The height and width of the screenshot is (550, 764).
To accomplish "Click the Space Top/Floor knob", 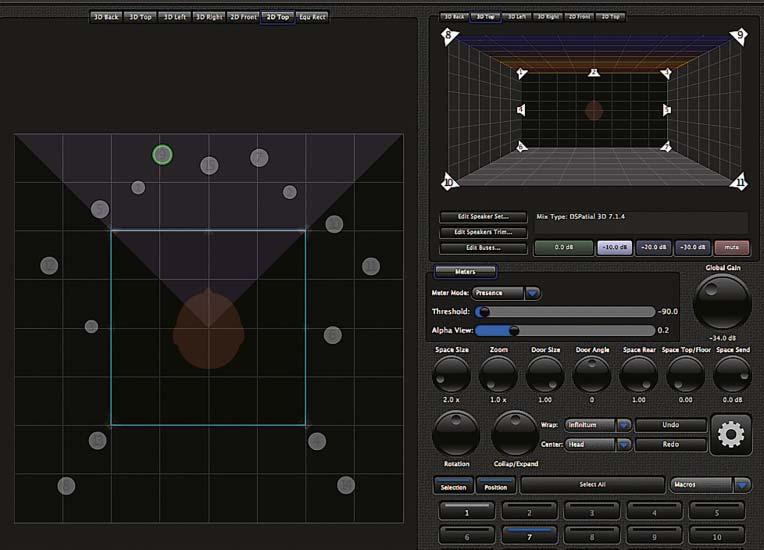I will [x=686, y=374].
